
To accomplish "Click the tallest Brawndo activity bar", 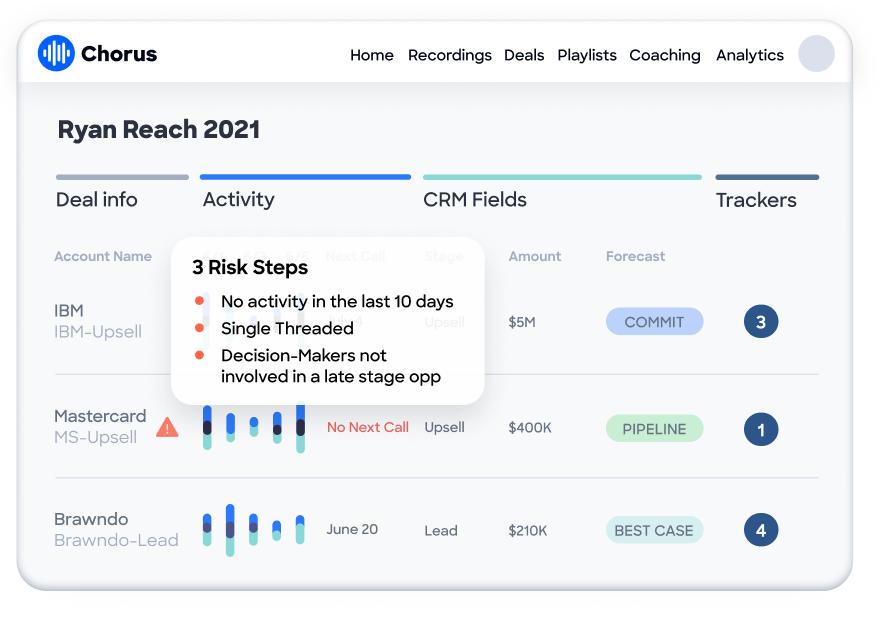I will [x=230, y=530].
